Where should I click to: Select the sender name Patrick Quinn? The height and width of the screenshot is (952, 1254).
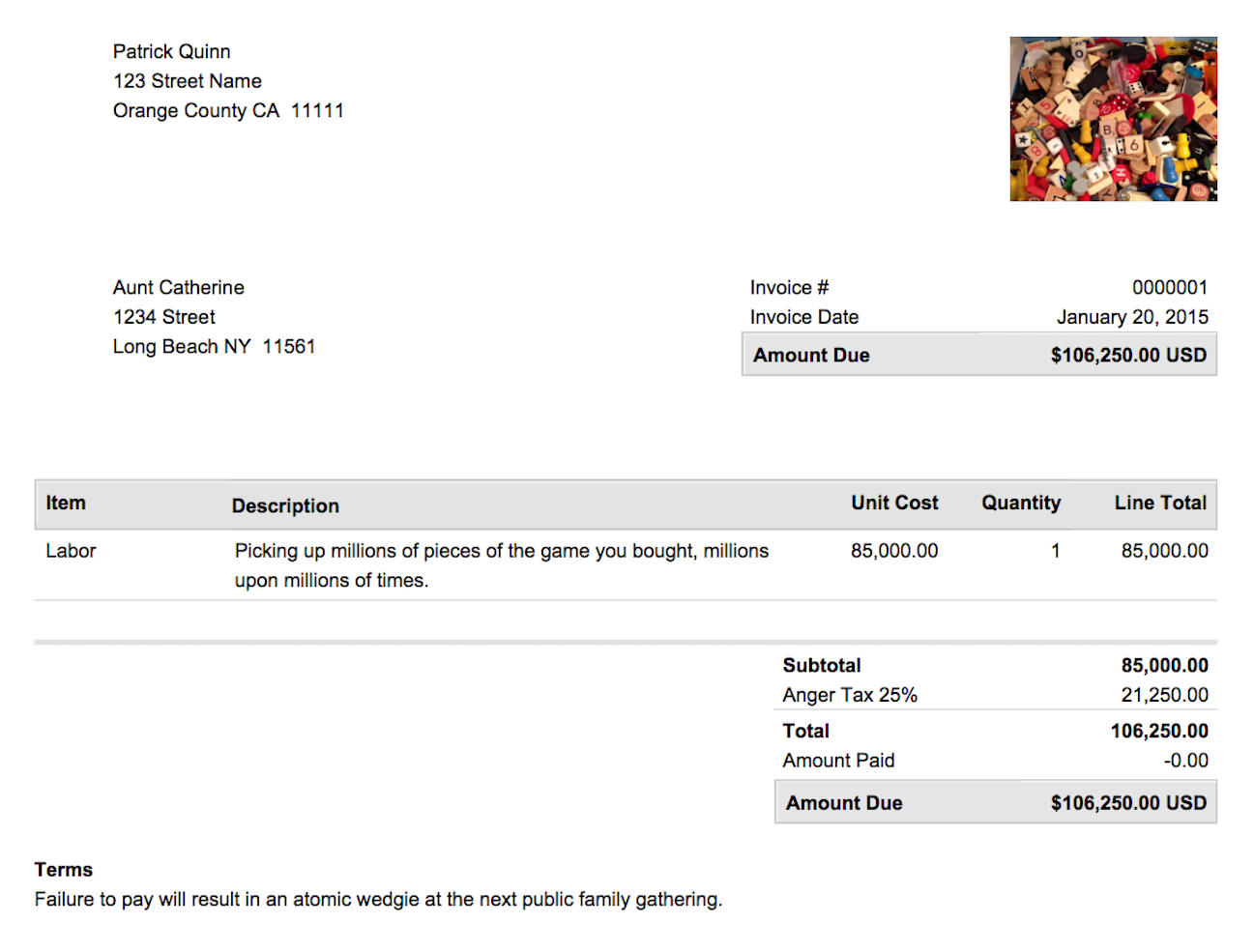[x=171, y=51]
